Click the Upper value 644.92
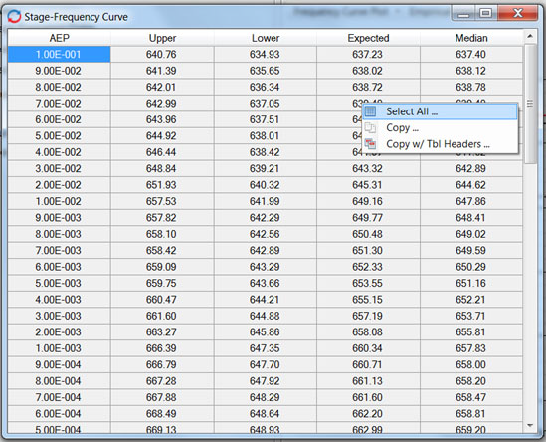Screen dimensions: 546x442 161,136
